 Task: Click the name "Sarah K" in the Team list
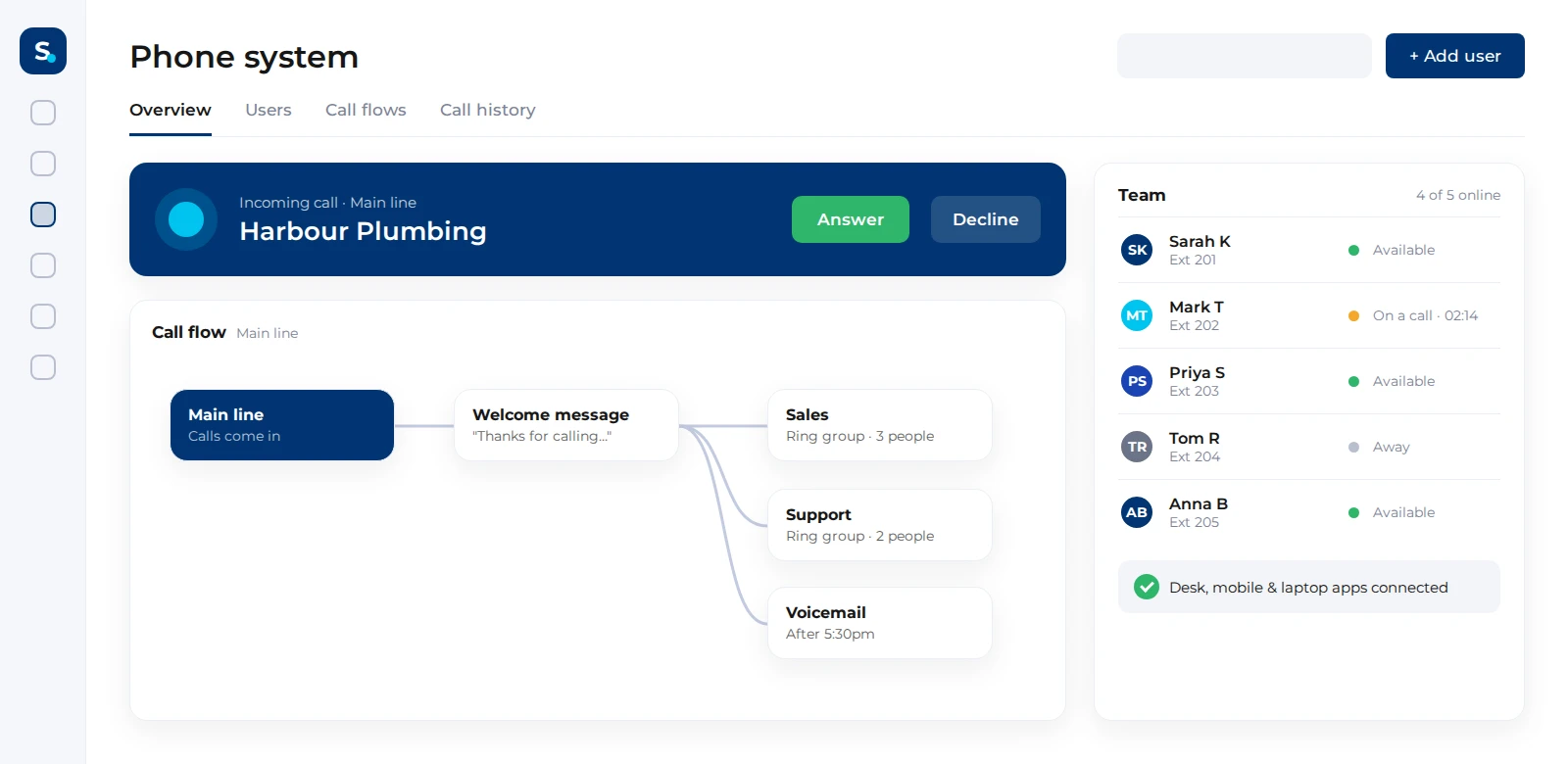[1200, 241]
